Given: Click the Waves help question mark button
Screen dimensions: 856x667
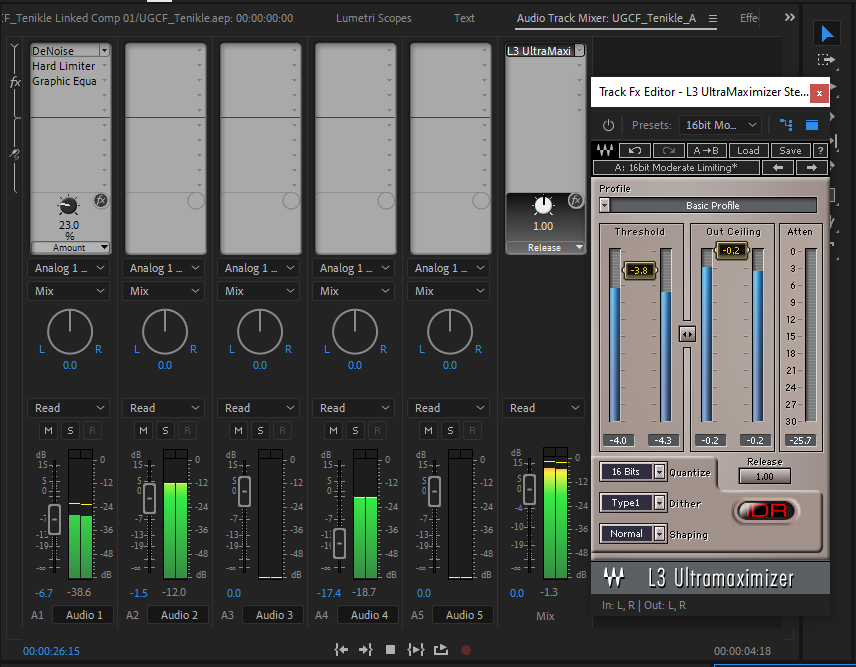Looking at the screenshot, I should (x=820, y=151).
